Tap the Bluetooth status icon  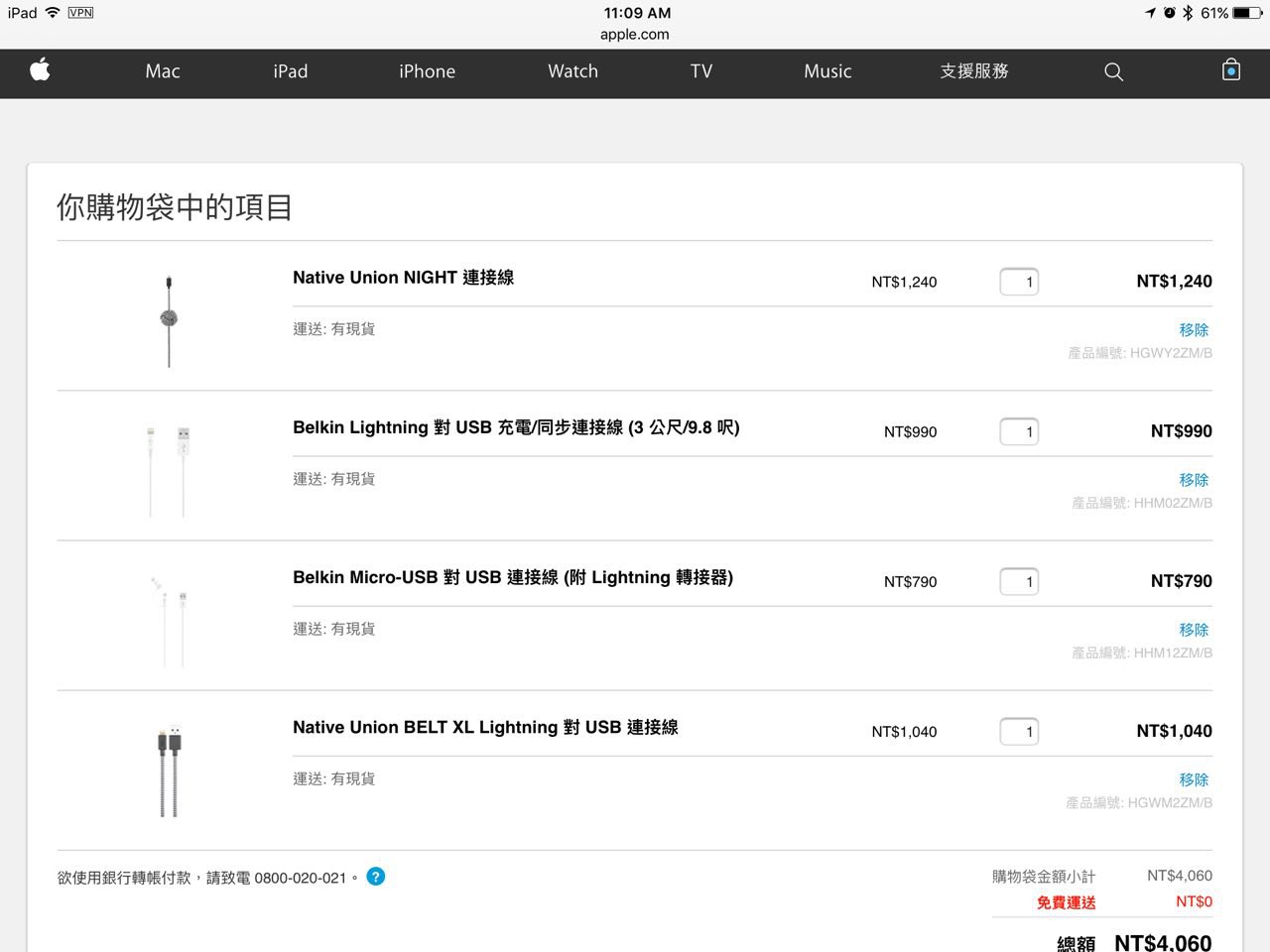1188,13
